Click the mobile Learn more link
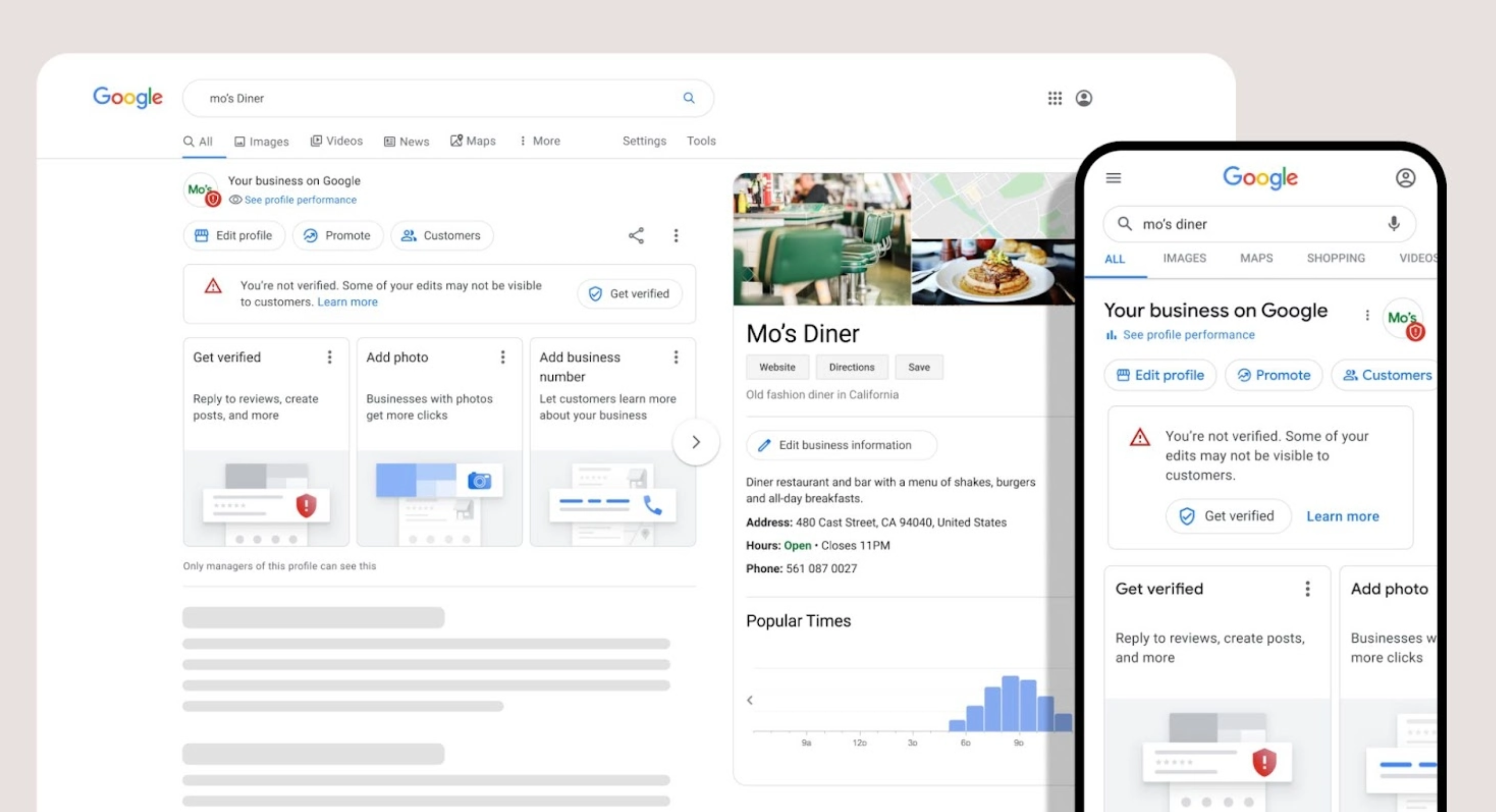Screen dimensions: 1496x812 coord(1342,517)
